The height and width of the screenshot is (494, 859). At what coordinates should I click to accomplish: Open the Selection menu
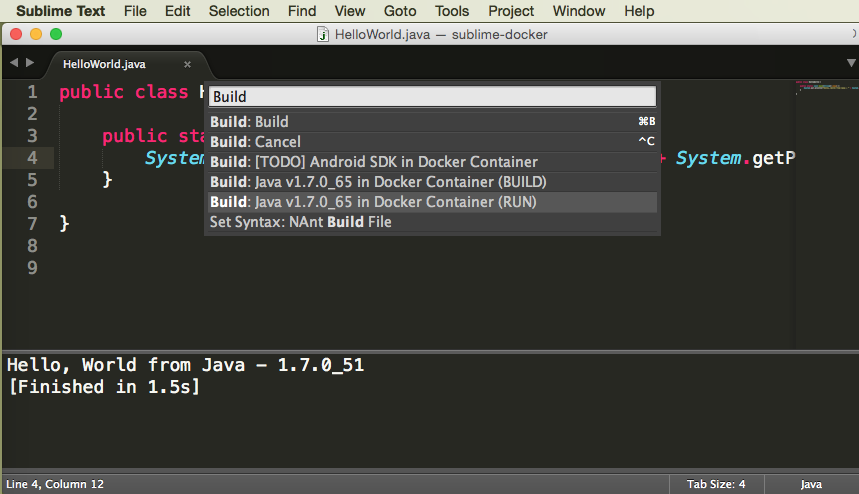239,11
